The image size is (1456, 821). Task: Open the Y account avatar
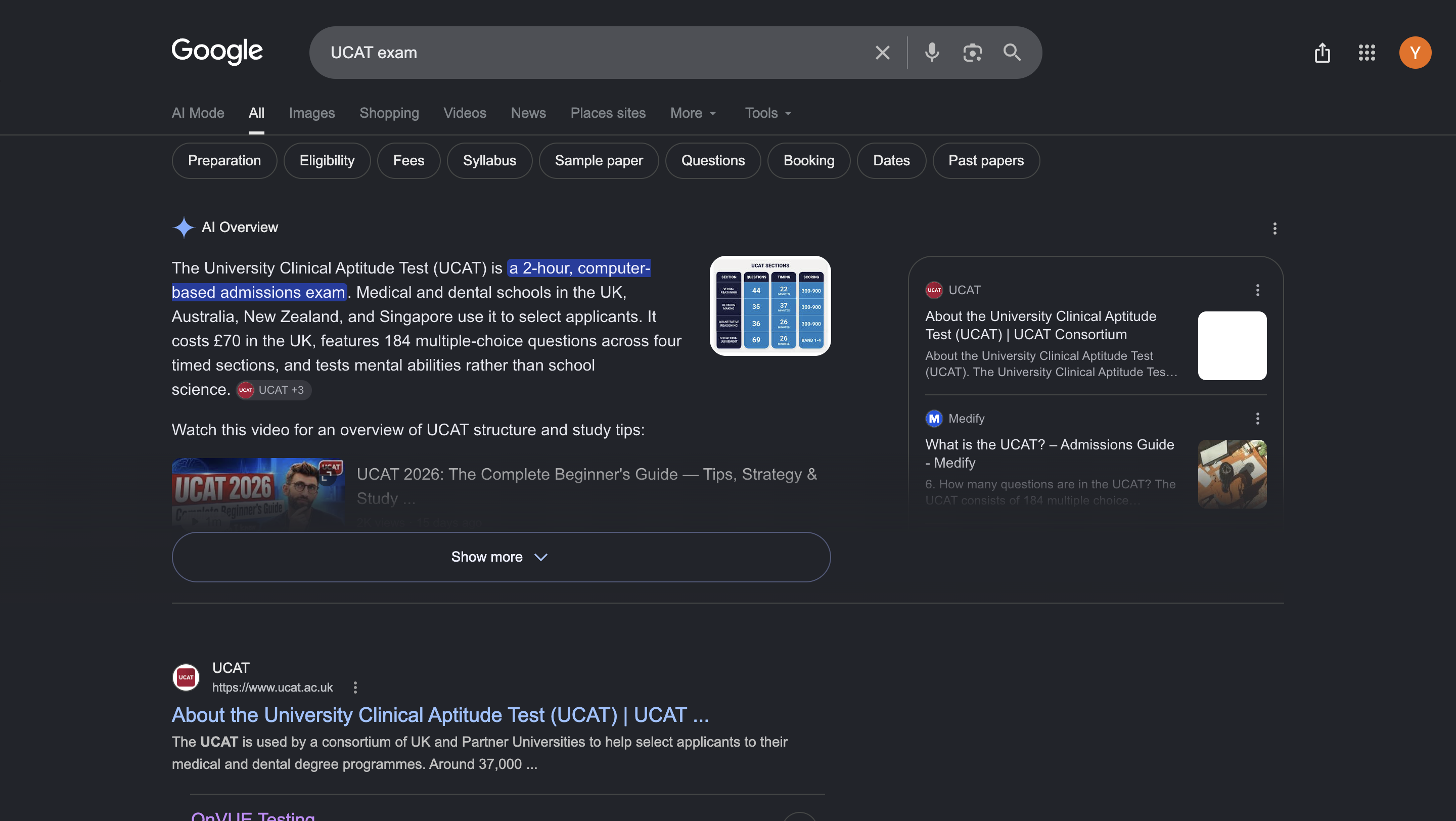[x=1415, y=53]
